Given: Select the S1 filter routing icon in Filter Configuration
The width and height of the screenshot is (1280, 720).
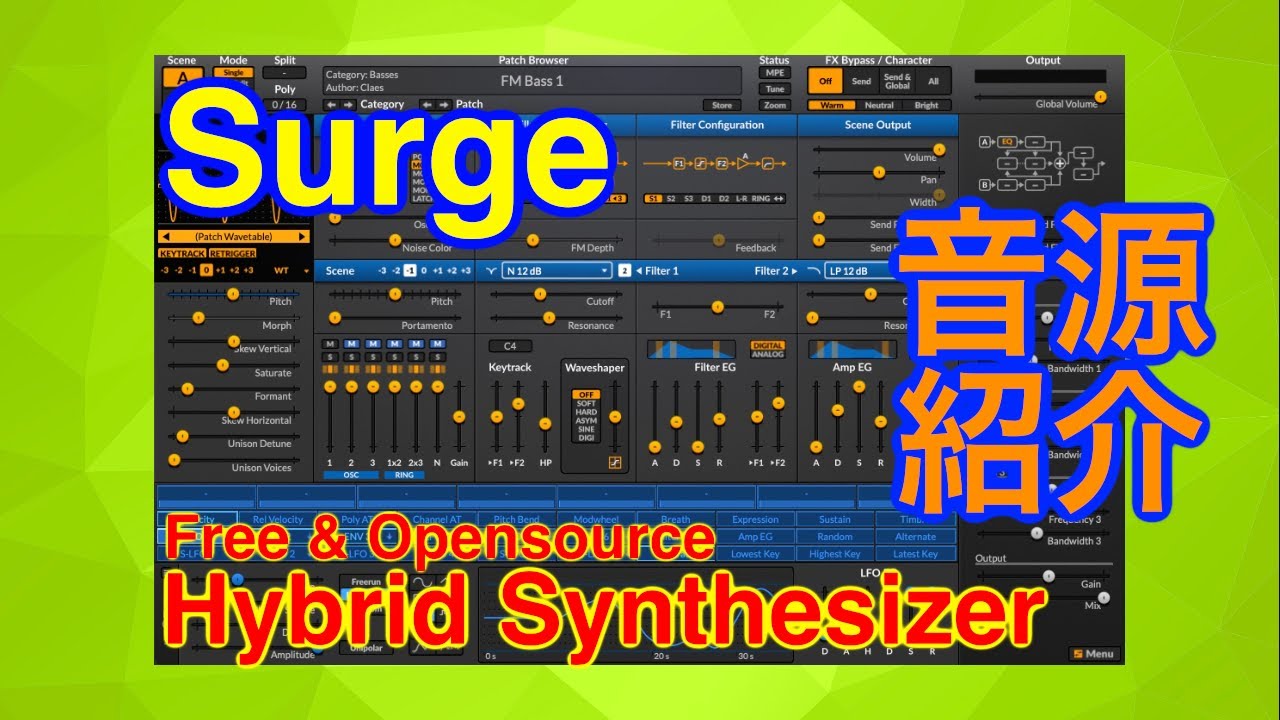Looking at the screenshot, I should click(652, 199).
